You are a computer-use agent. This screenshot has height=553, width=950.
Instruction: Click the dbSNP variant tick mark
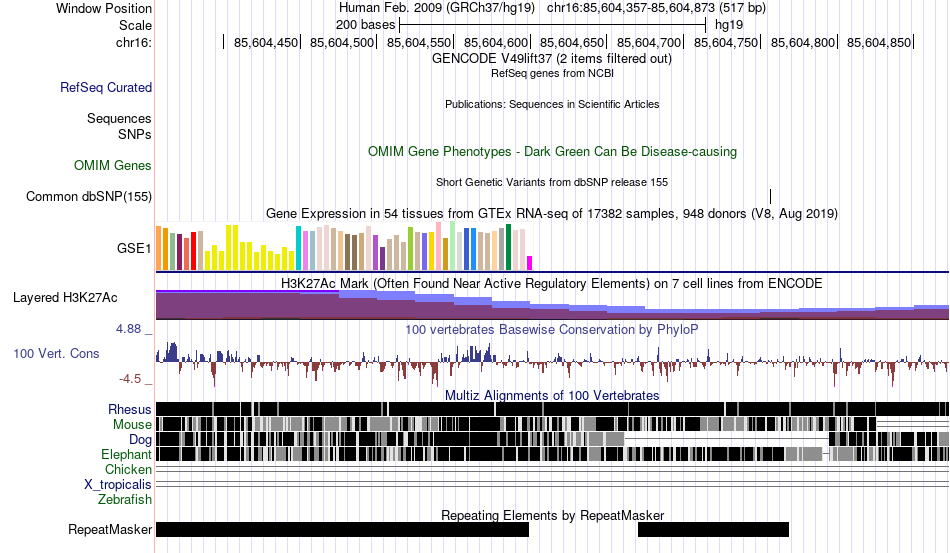(x=770, y=196)
